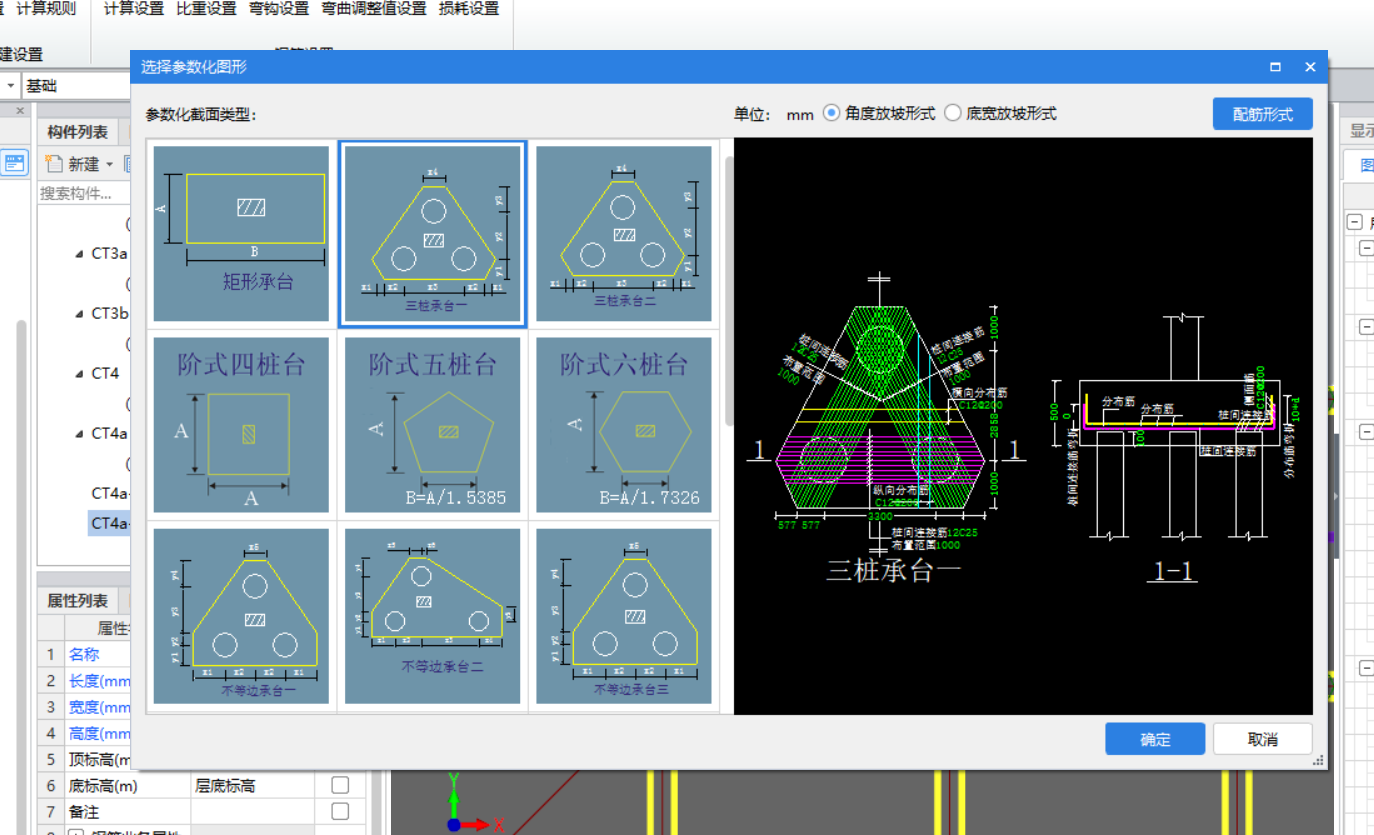This screenshot has height=835, width=1374.
Task: Collapse the CT3b tree node
Action: (x=79, y=314)
